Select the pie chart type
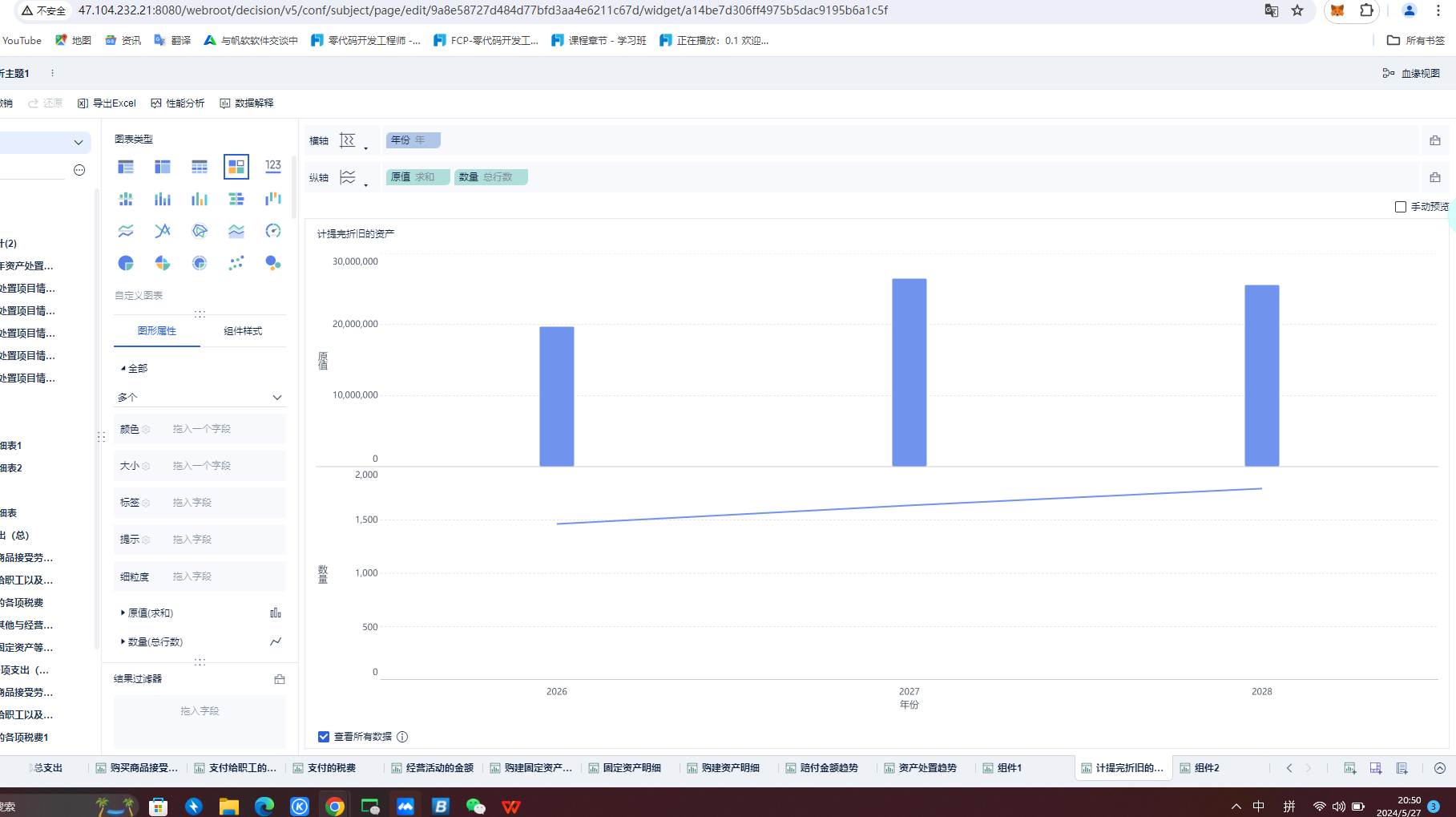 tap(126, 263)
